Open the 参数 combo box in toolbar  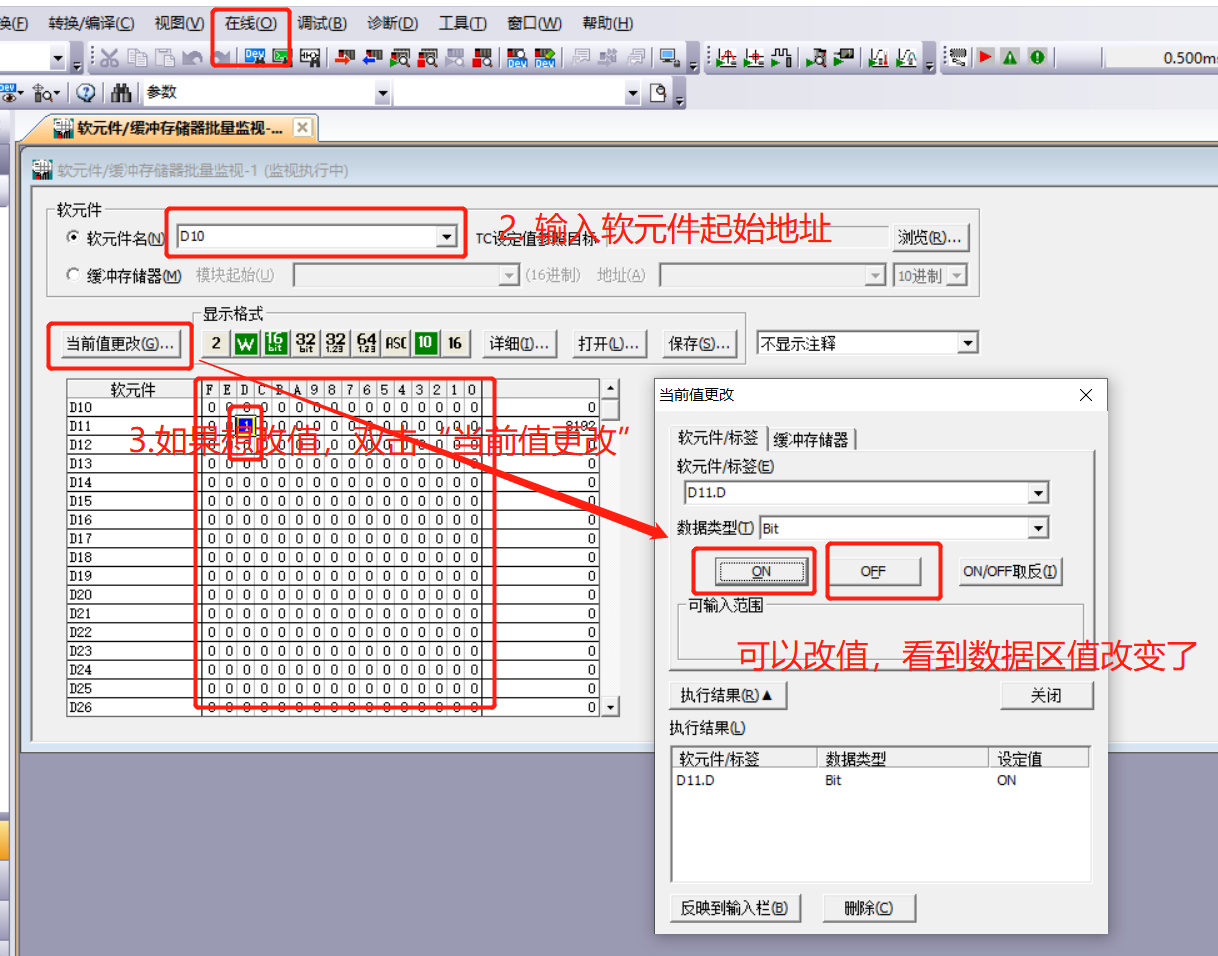coord(383,93)
